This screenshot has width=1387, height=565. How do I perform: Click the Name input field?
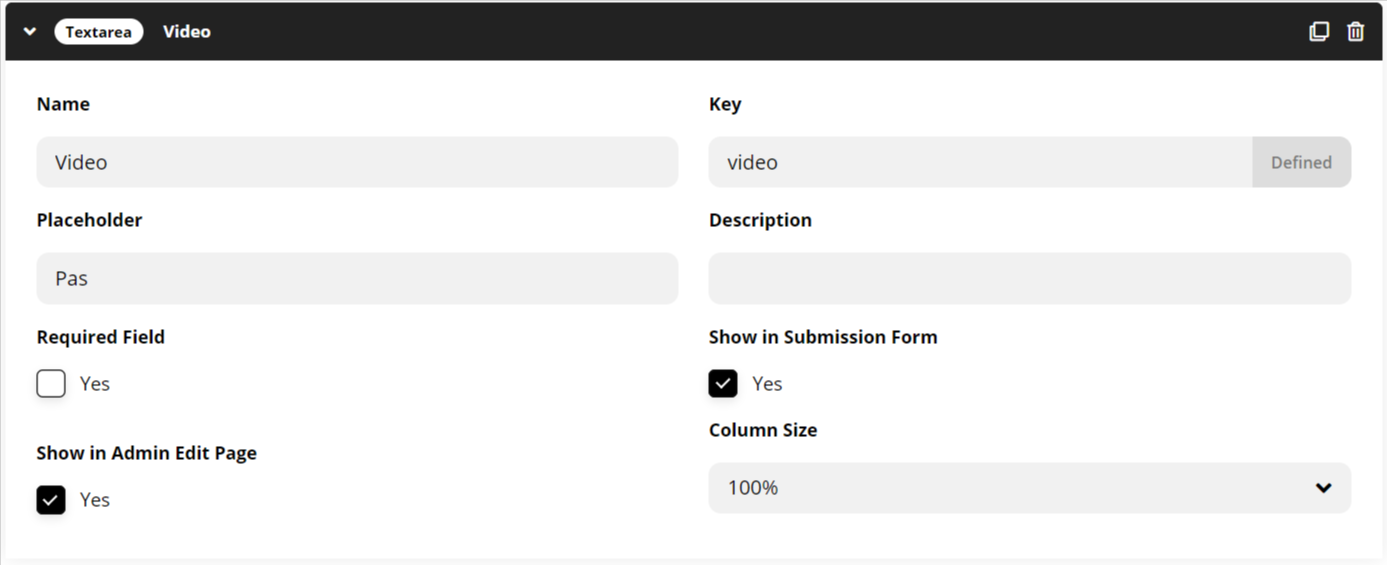click(357, 162)
